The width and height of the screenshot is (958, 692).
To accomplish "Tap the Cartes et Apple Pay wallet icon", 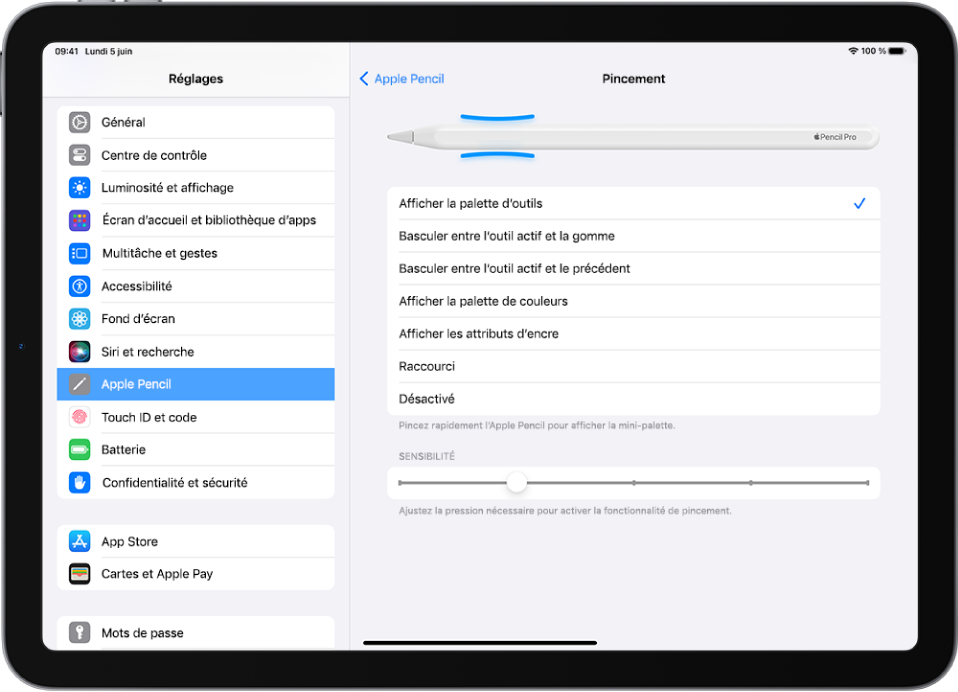I will coord(79,574).
